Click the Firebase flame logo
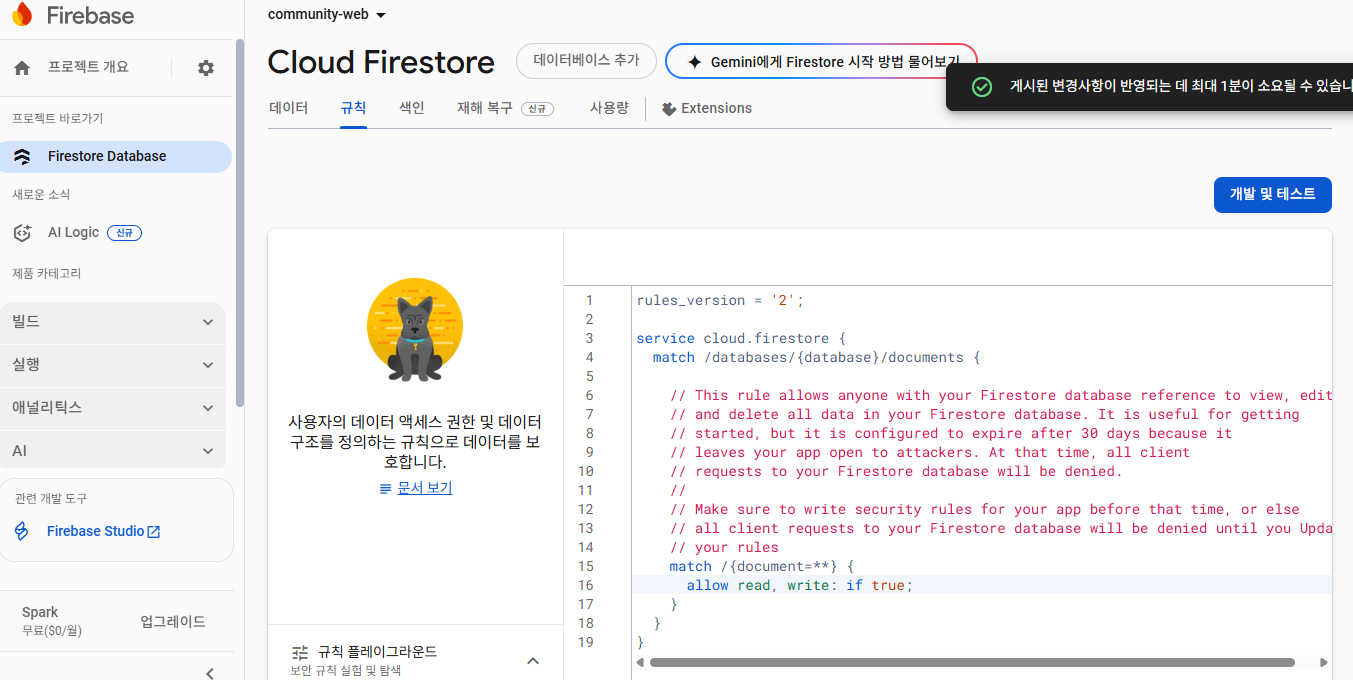This screenshot has height=680, width=1353. (x=22, y=15)
